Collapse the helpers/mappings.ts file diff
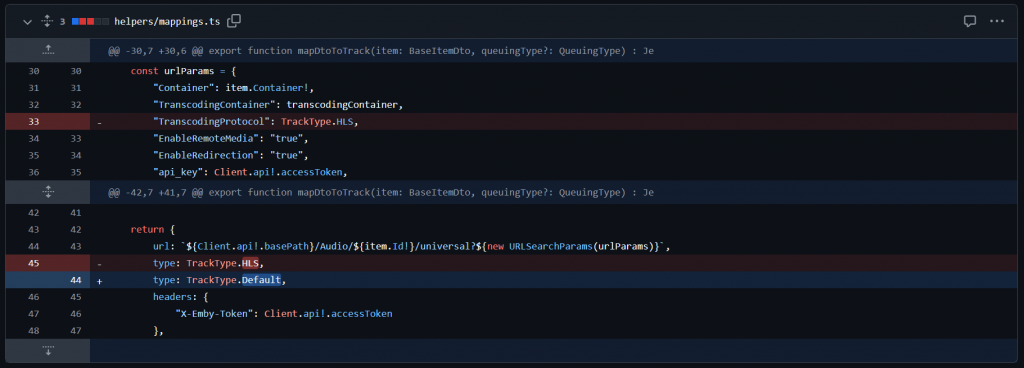 [27, 22]
